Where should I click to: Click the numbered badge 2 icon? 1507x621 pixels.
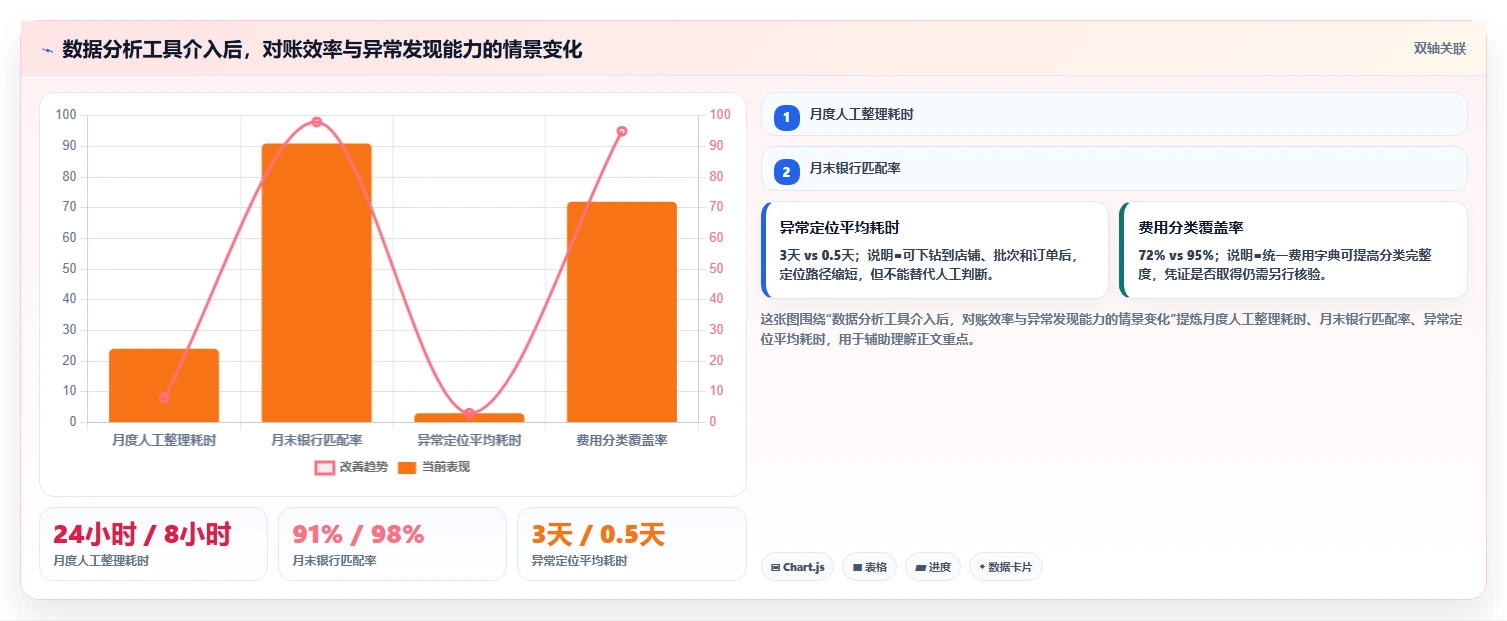tap(786, 172)
